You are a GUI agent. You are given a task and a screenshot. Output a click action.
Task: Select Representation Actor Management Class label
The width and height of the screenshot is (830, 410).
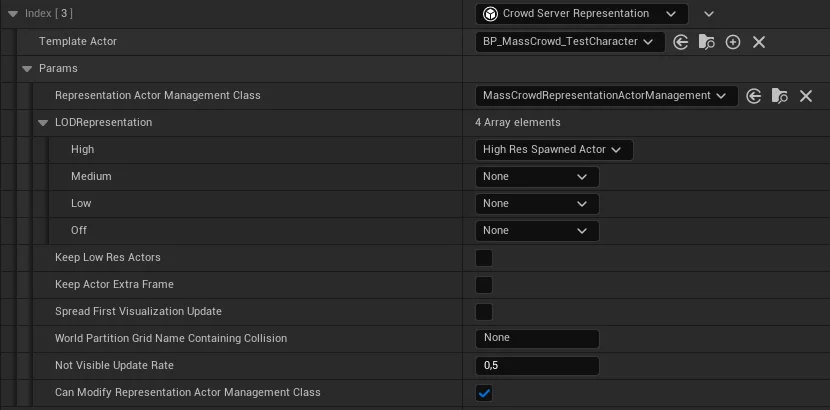pos(158,95)
